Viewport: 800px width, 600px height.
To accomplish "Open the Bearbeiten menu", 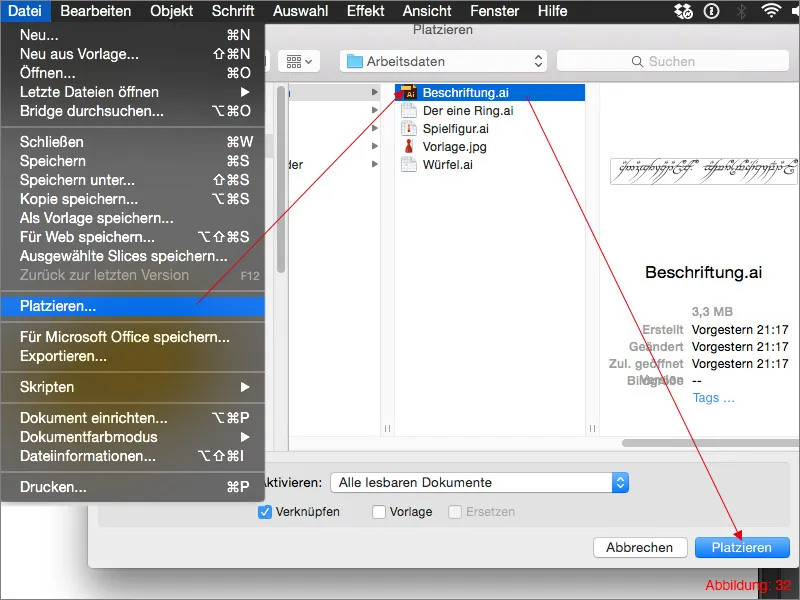I will click(95, 11).
